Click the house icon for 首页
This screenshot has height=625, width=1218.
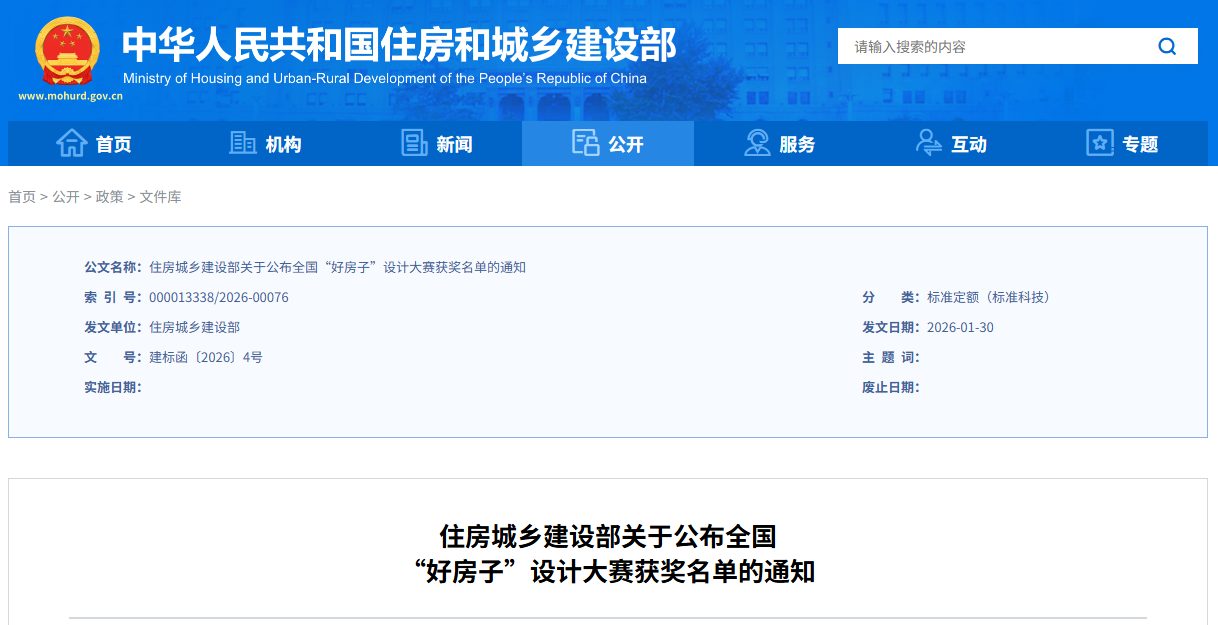pyautogui.click(x=71, y=144)
